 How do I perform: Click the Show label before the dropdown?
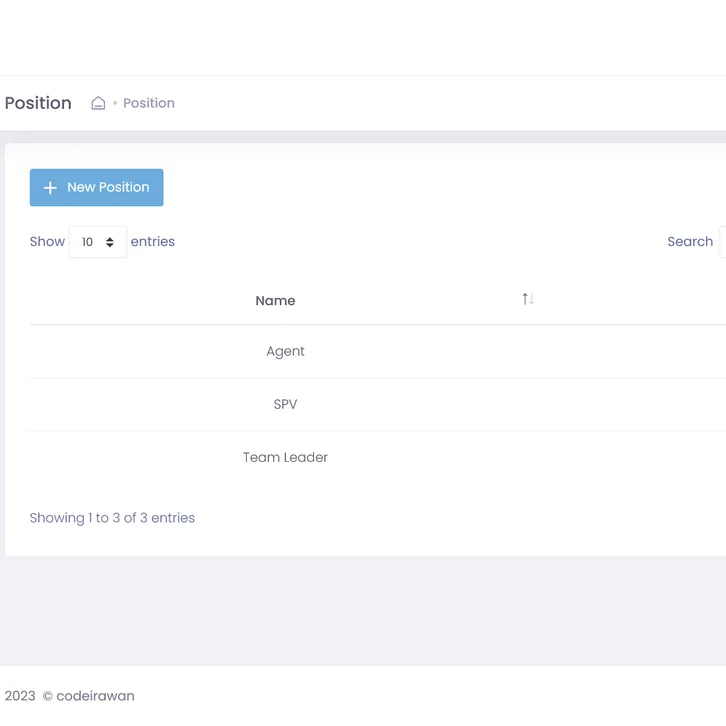point(47,242)
